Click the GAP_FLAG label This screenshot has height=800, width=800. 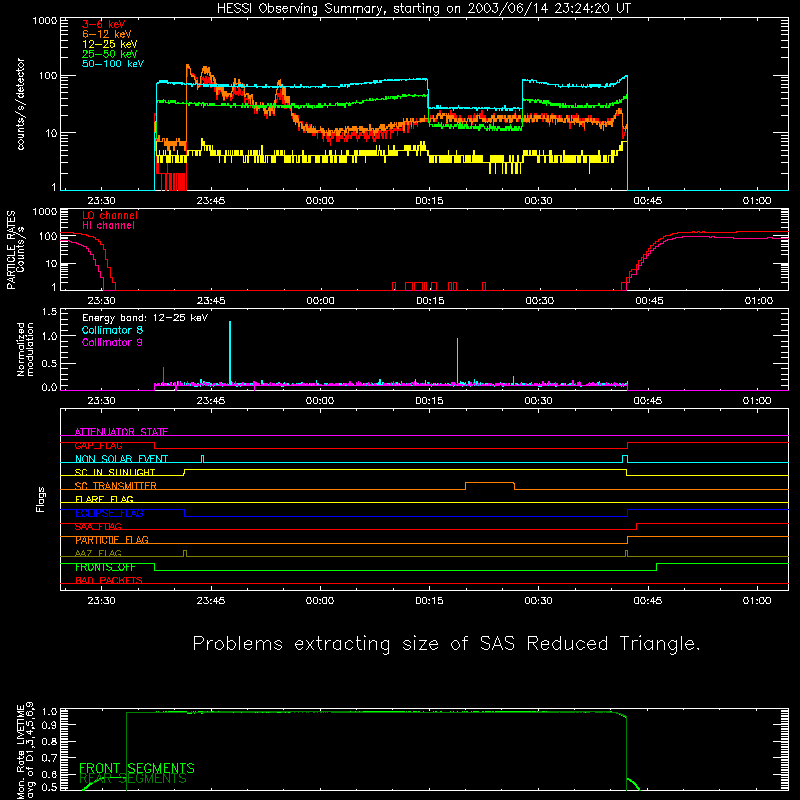[98, 445]
